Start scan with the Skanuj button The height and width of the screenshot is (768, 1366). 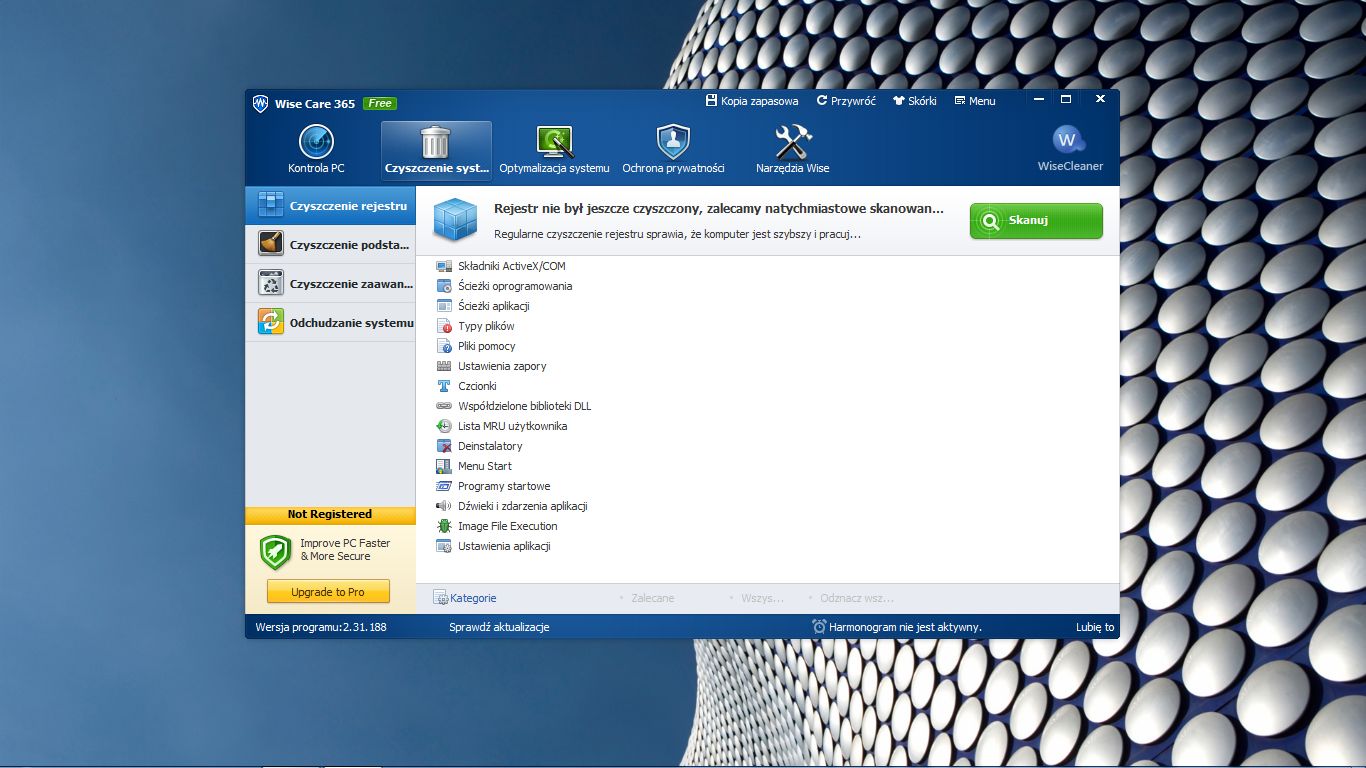(1036, 221)
